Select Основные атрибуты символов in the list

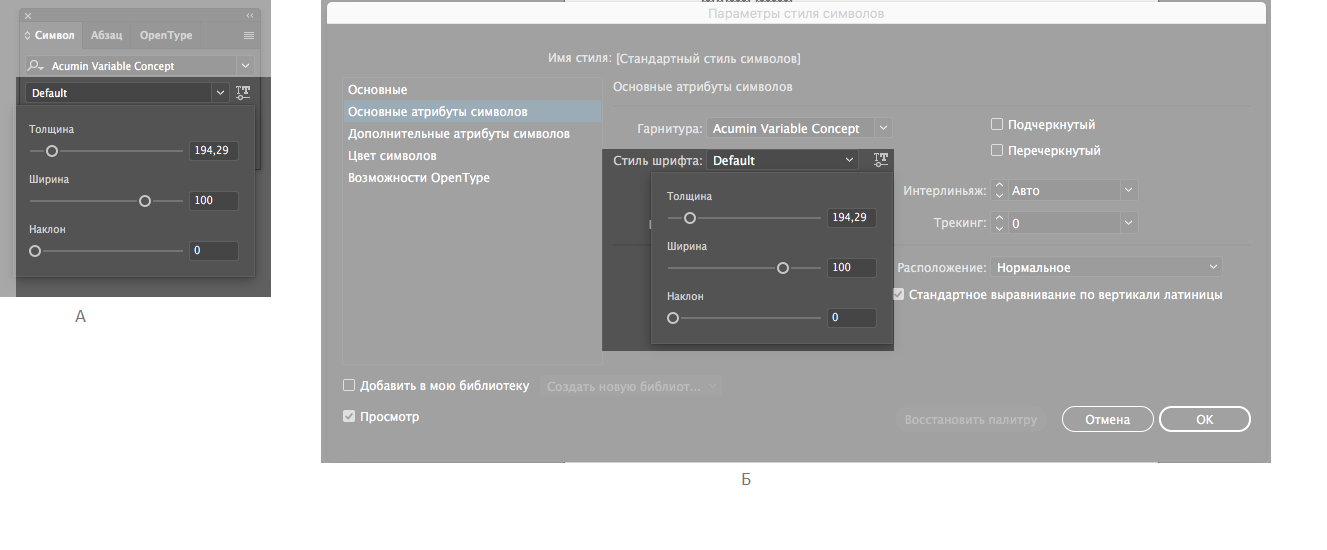[x=471, y=112]
